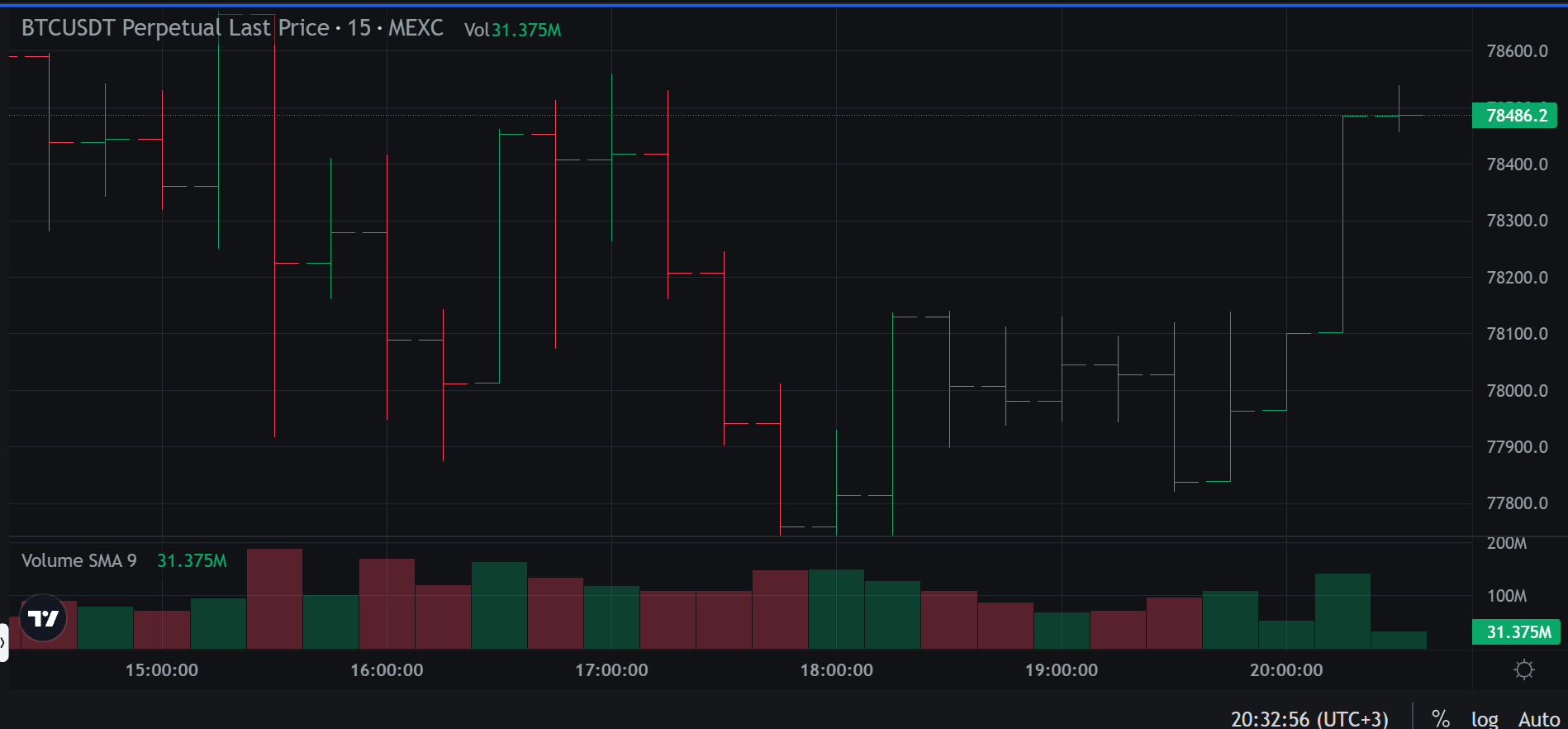Image resolution: width=1568 pixels, height=729 pixels.
Task: Click the 31.375M value beside Volume SMA 9
Action: click(192, 560)
